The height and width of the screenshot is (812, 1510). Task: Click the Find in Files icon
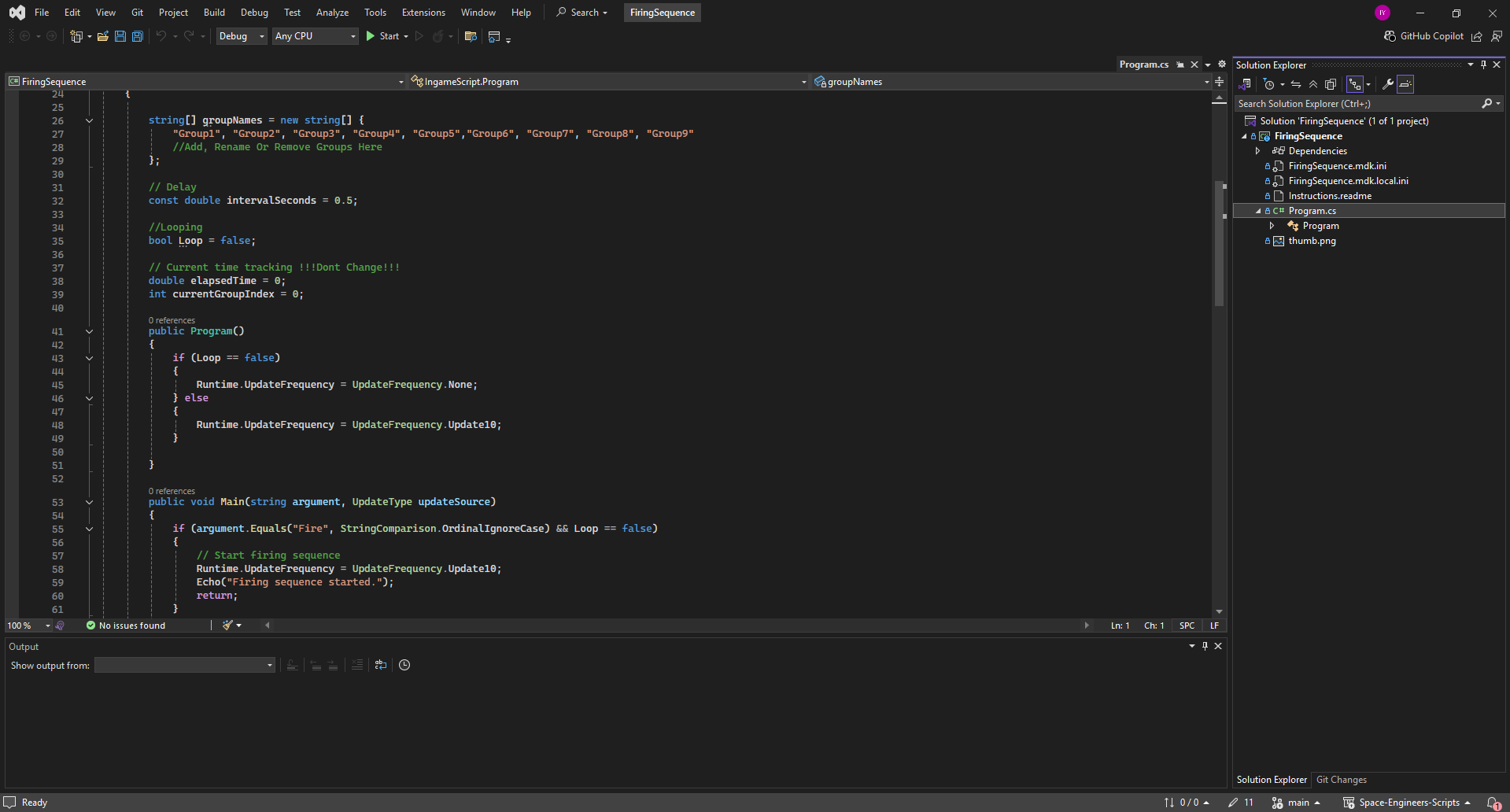tap(471, 36)
